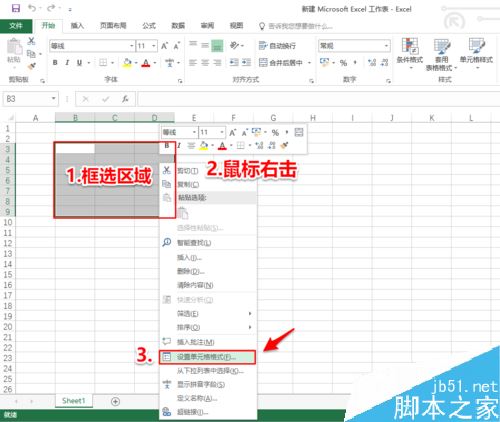
Task: Click the Name Box showing B3
Action: coord(30,99)
